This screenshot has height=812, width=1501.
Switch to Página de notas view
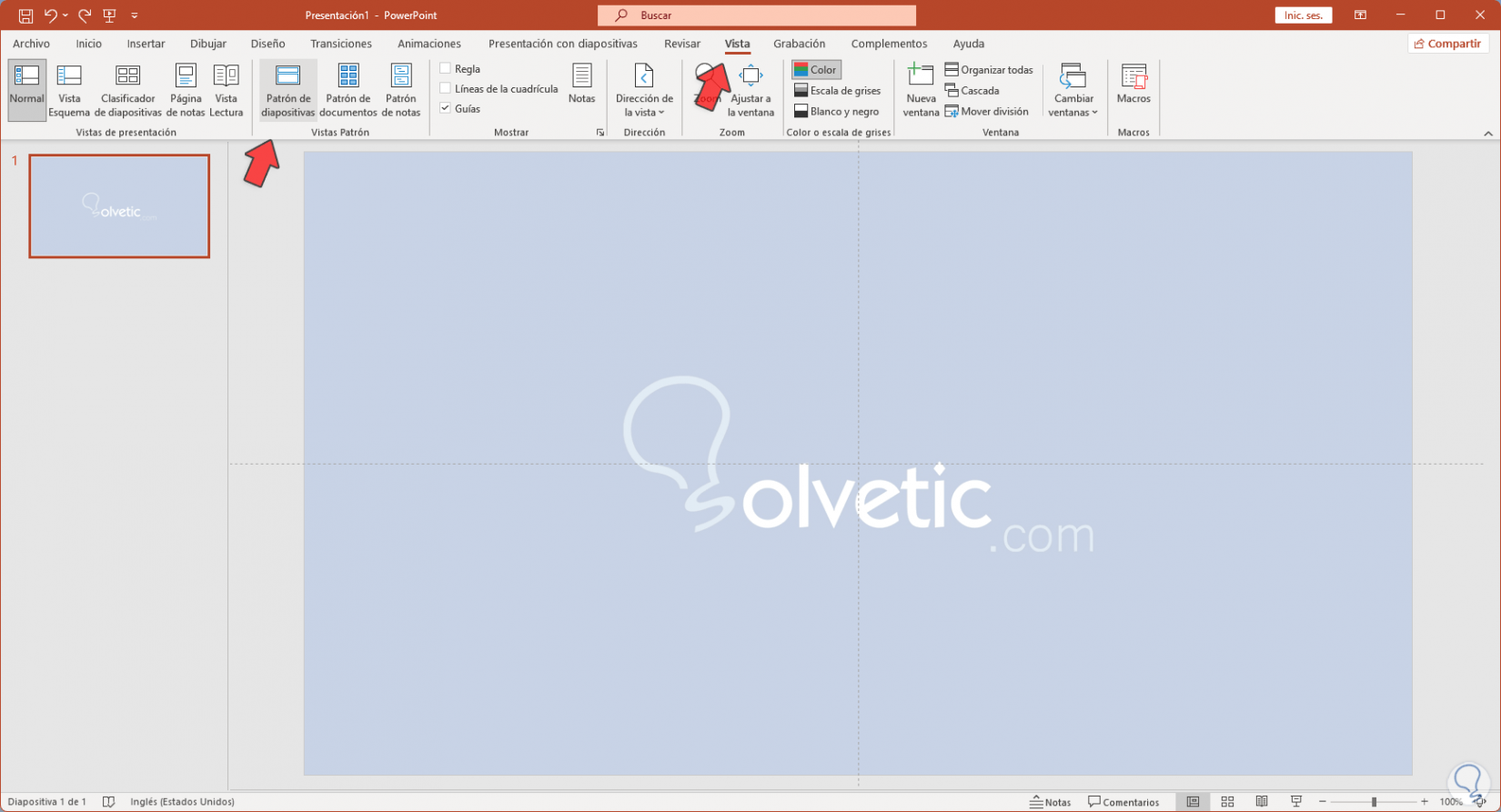186,90
